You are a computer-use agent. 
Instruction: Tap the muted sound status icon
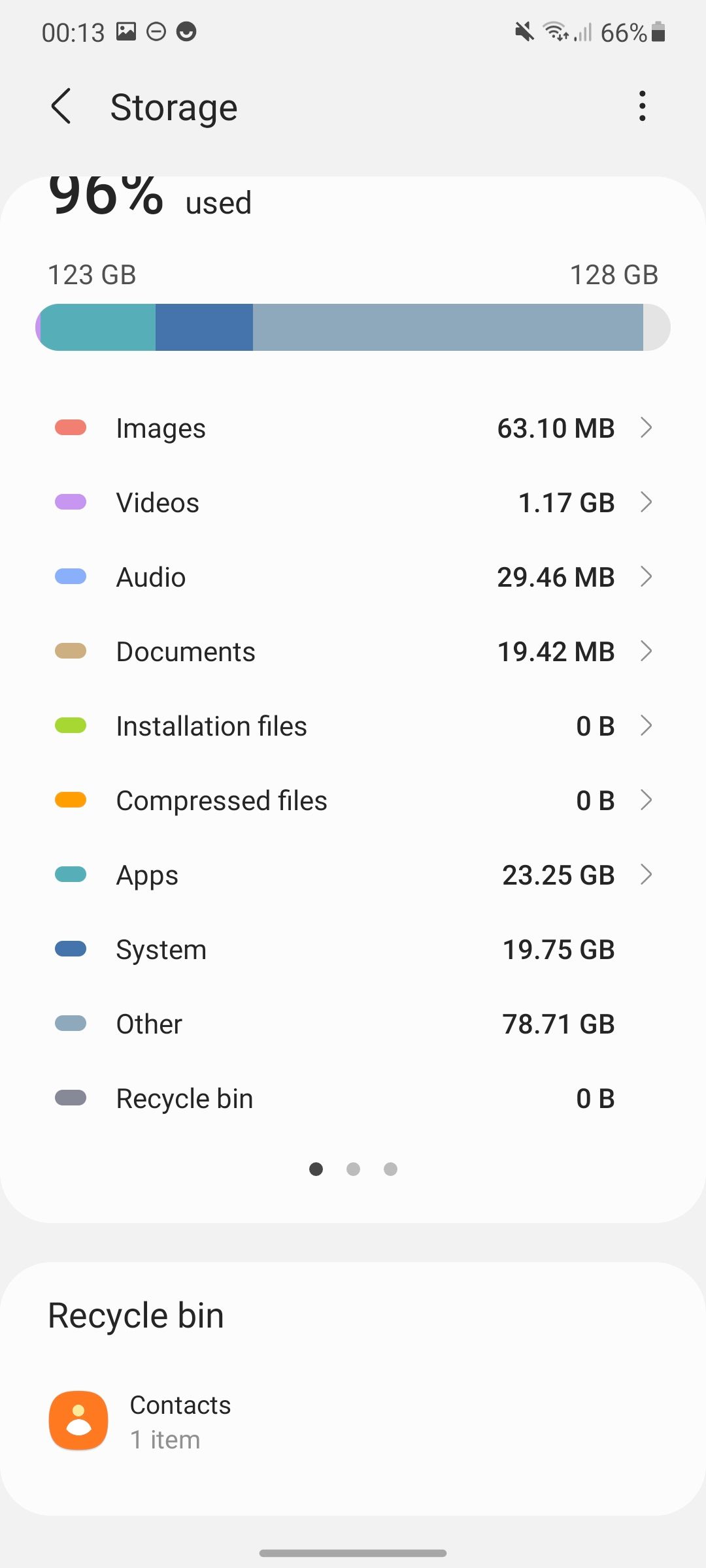click(x=524, y=31)
